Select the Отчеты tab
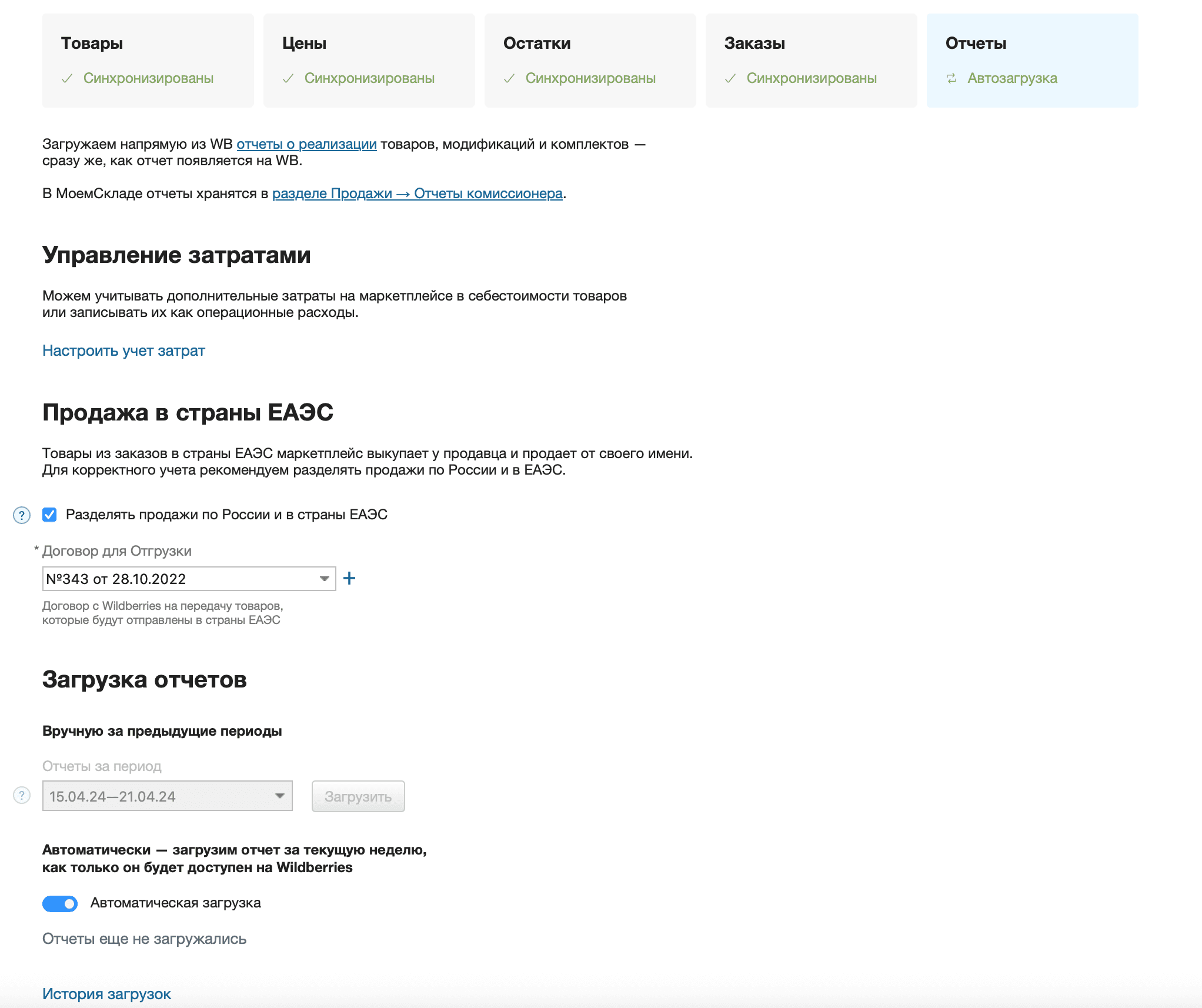 (1033, 59)
